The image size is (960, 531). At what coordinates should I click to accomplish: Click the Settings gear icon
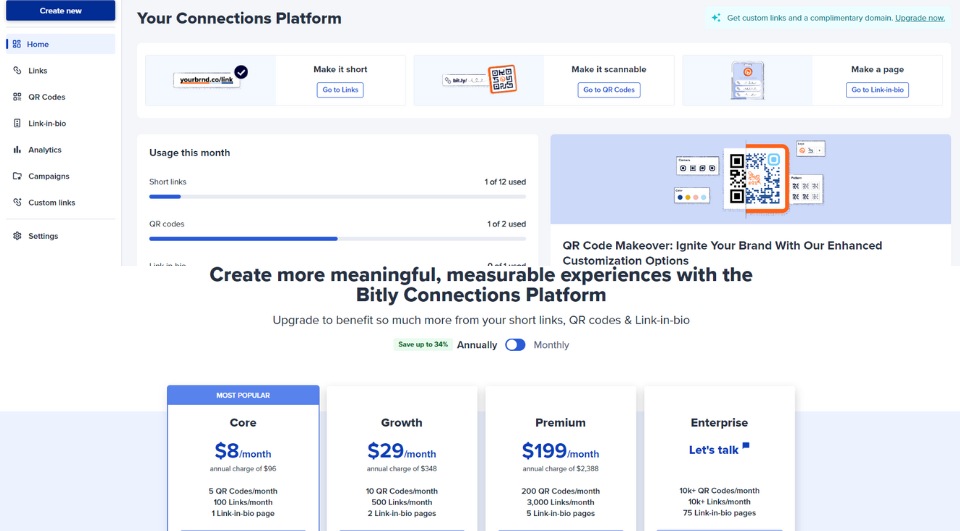point(17,236)
